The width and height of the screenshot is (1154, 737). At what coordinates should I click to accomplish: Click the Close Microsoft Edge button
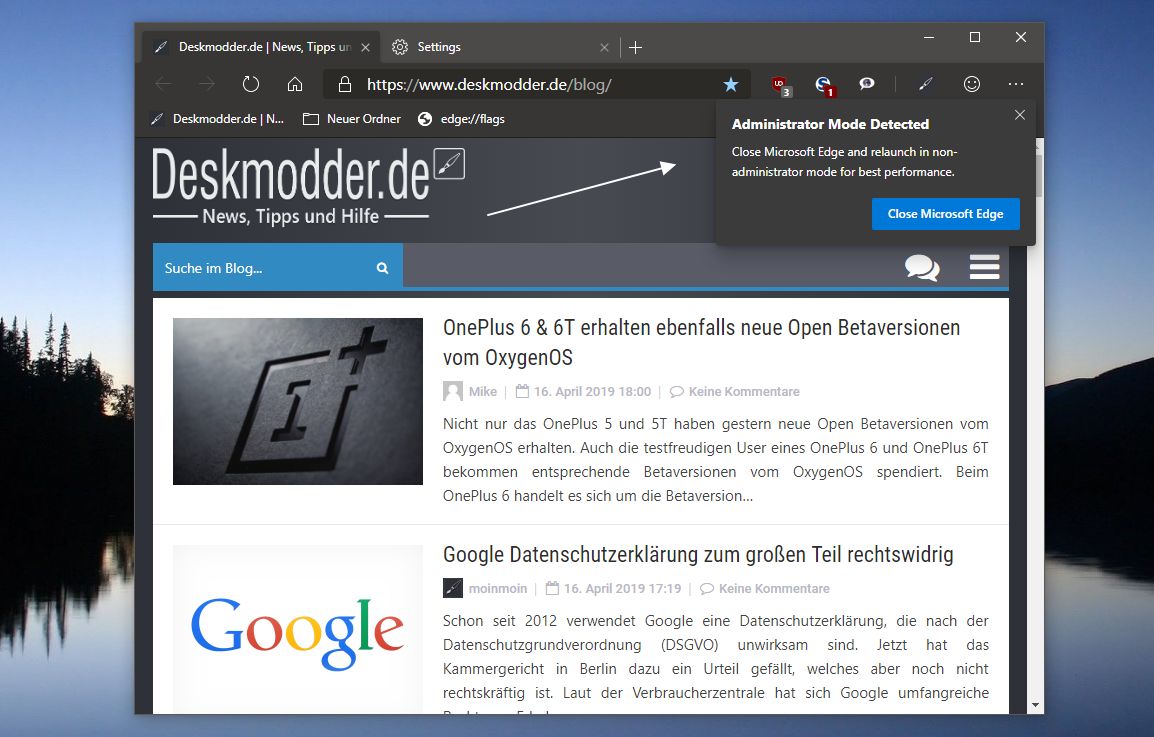tap(946, 214)
